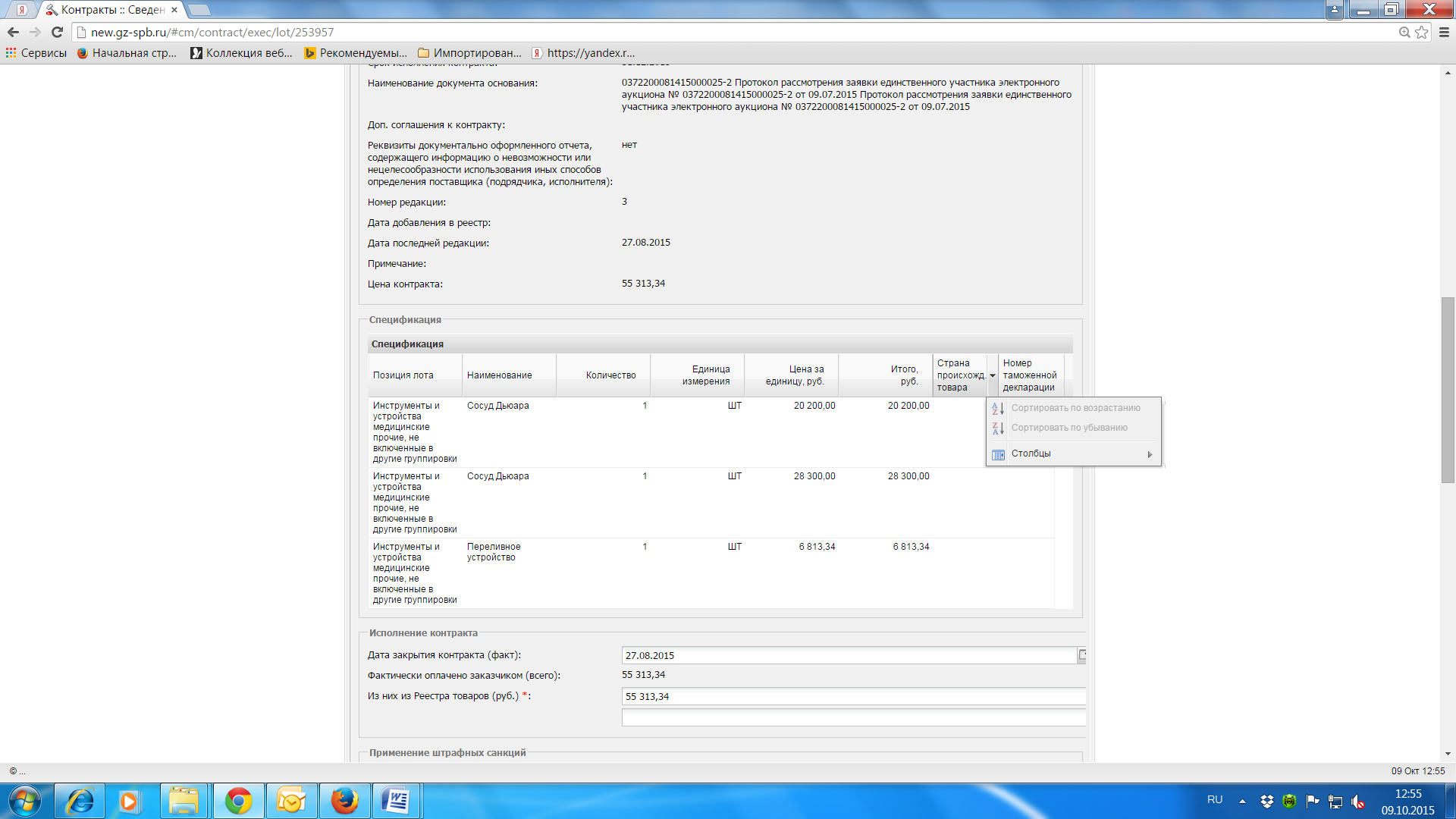Show hidden system tray icons arrow
The width and height of the screenshot is (1456, 819).
coord(1242,801)
